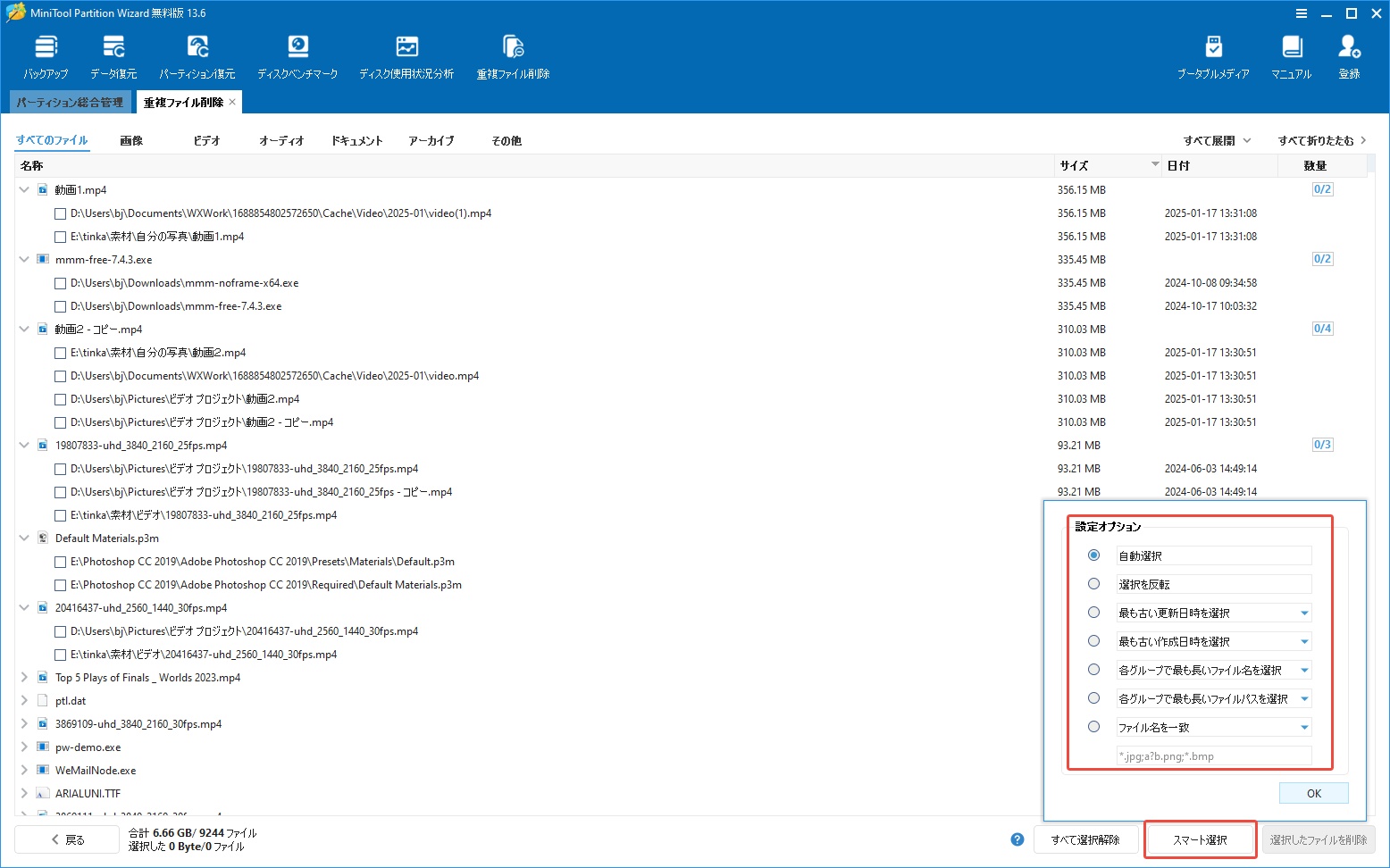1390x868 pixels.
Task: Select the 選択を反転 option
Action: click(1093, 583)
